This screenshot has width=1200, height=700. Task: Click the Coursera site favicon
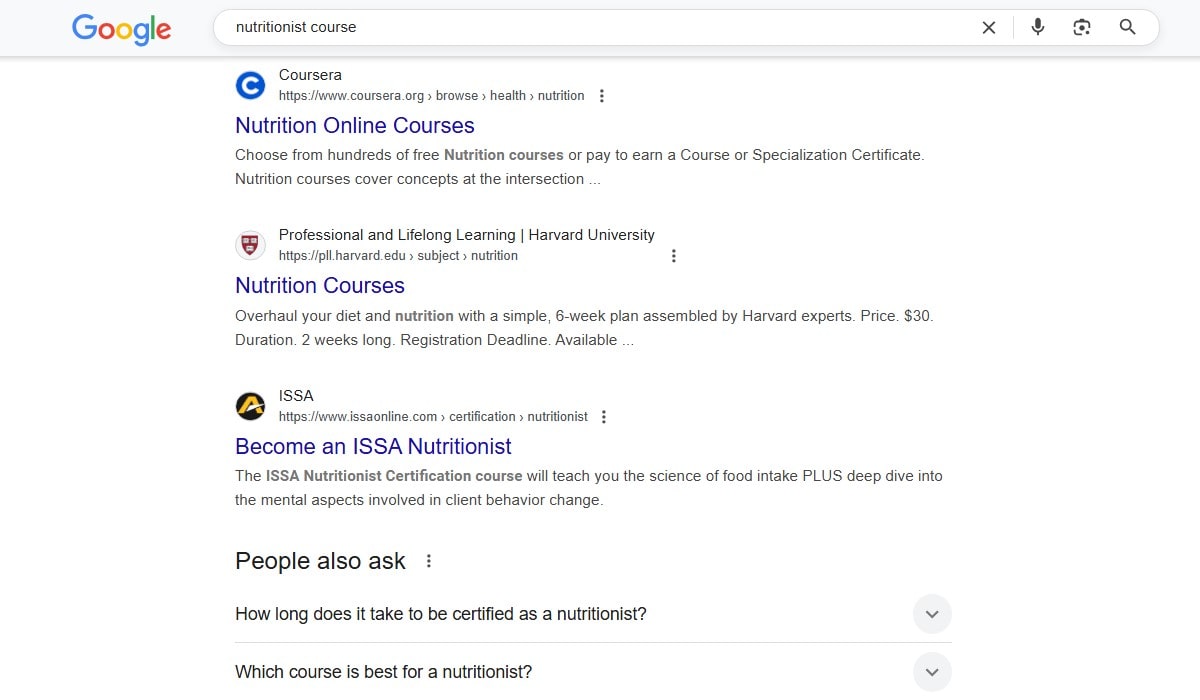pyautogui.click(x=250, y=85)
